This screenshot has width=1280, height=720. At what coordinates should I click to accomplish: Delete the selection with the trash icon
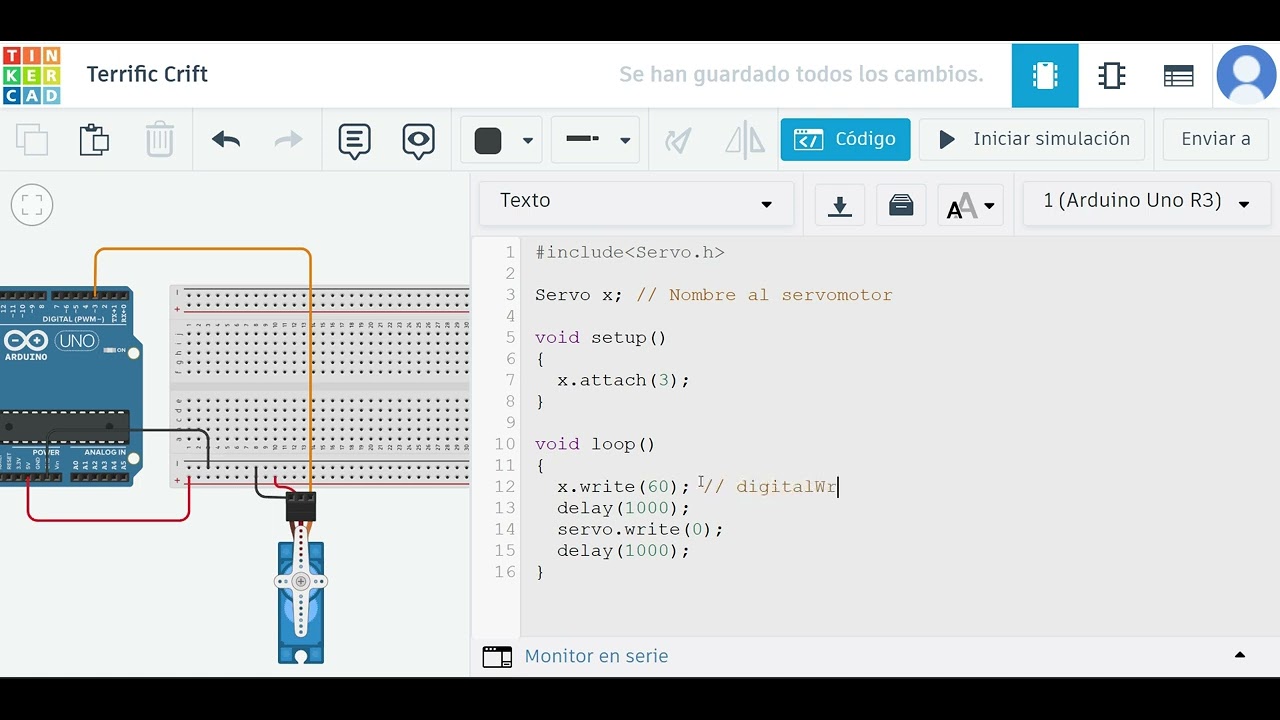(x=159, y=140)
